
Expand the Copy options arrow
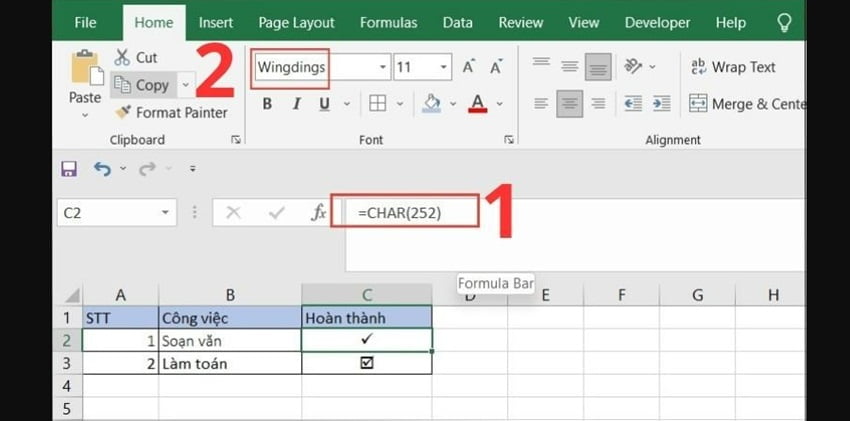(x=186, y=85)
